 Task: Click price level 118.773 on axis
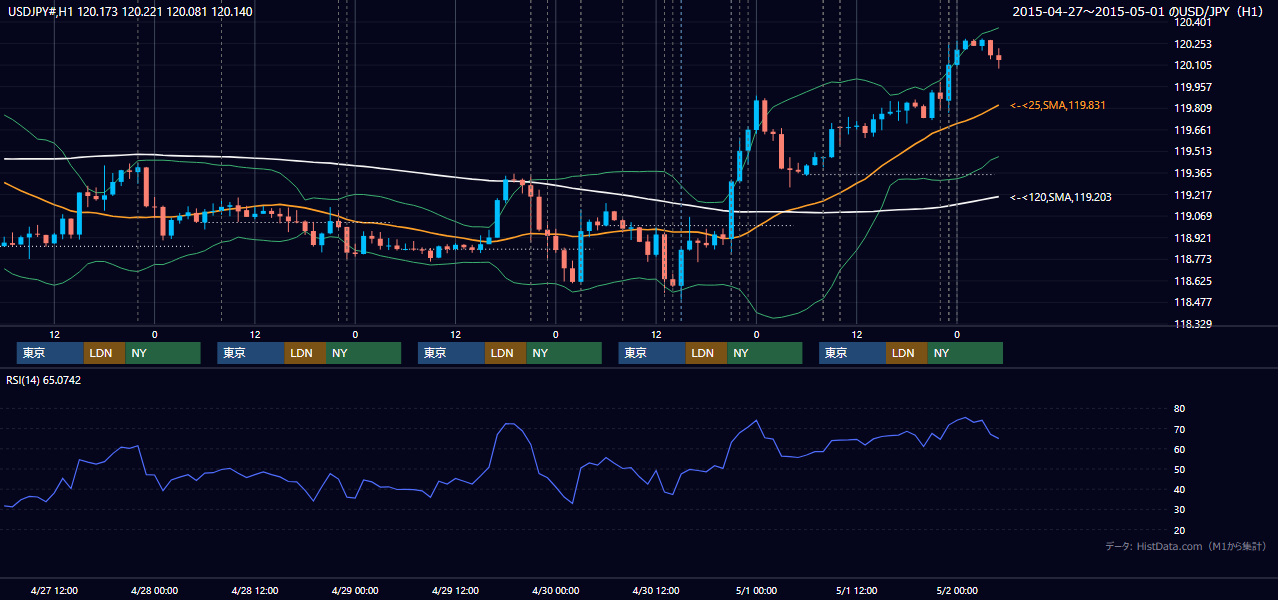pyautogui.click(x=1193, y=259)
